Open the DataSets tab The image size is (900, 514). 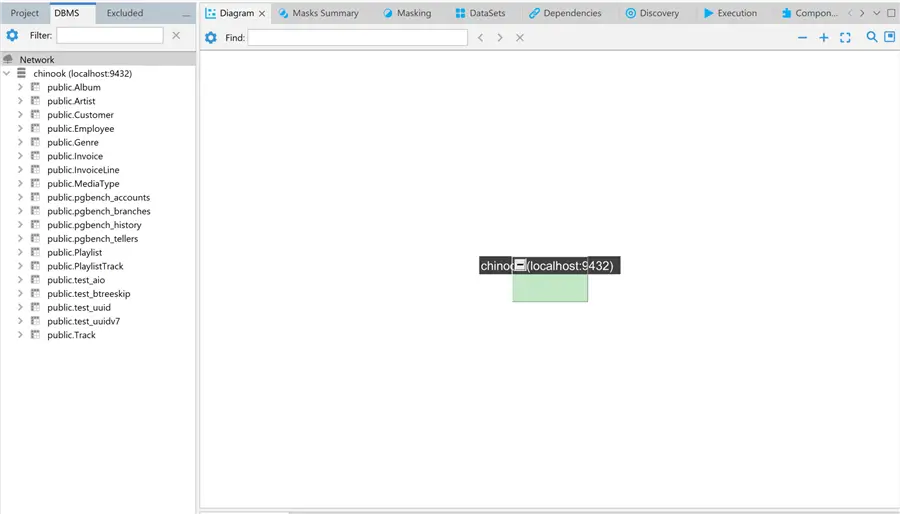click(480, 13)
